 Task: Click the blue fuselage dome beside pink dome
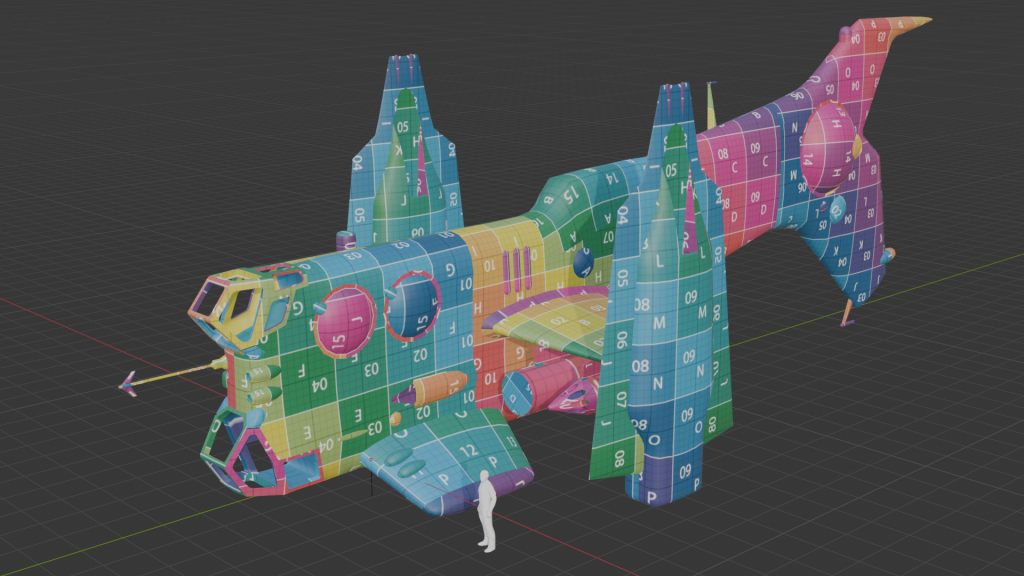pos(412,306)
